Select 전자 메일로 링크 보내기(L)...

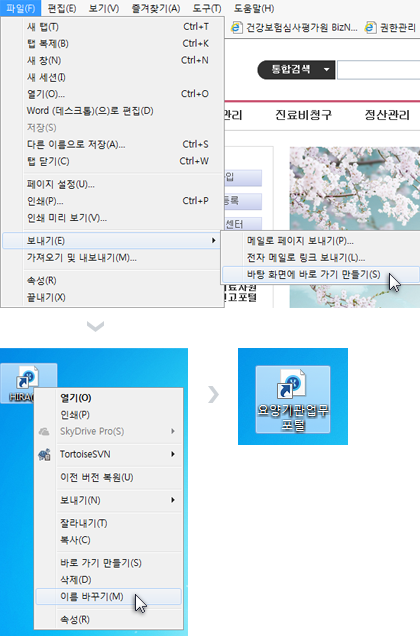coord(321,258)
